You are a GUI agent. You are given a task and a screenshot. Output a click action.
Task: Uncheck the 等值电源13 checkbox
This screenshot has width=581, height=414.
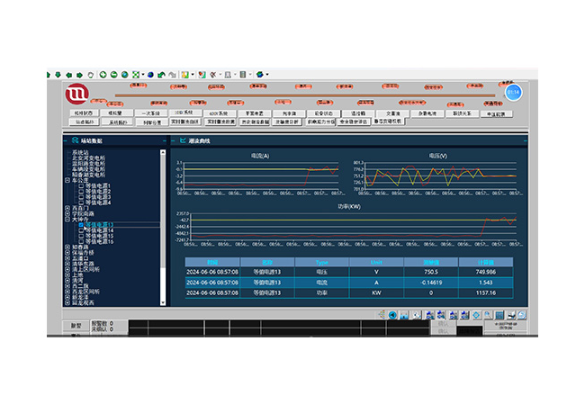point(81,225)
